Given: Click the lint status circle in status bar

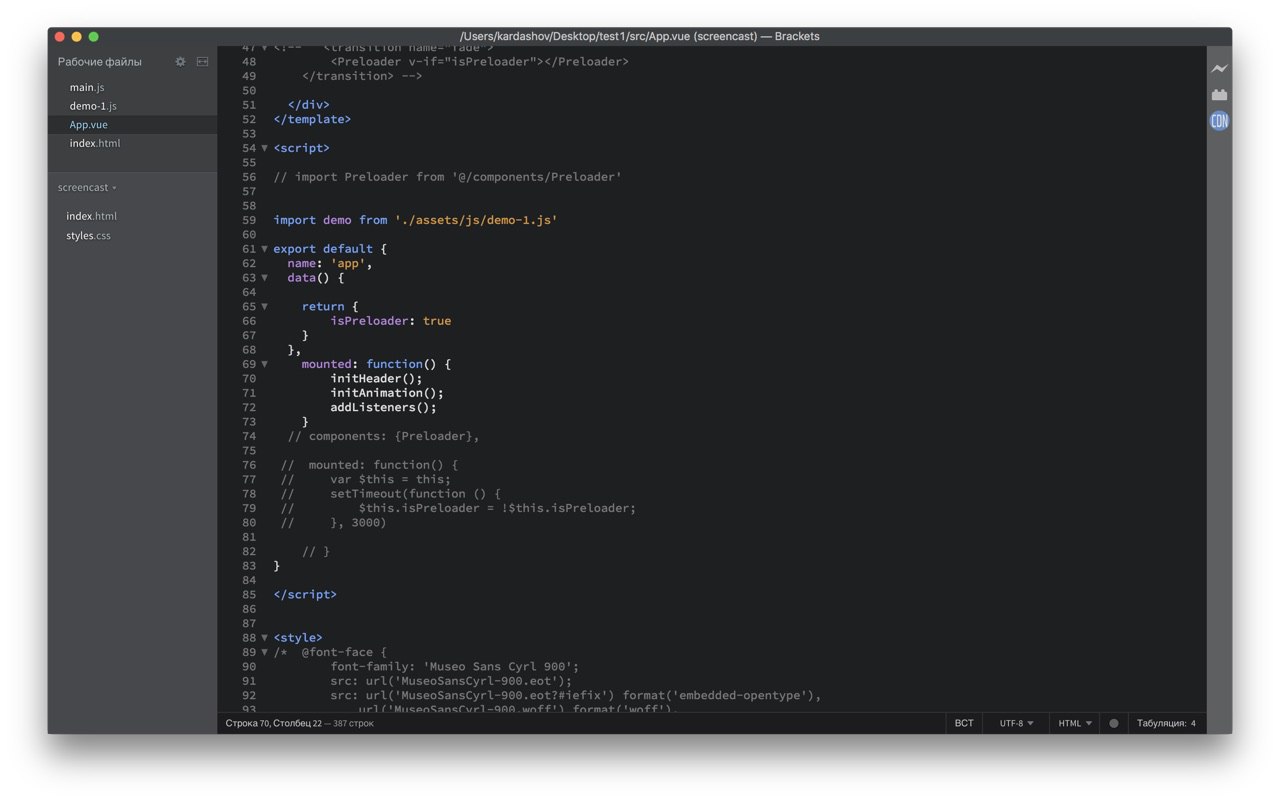Looking at the screenshot, I should pyautogui.click(x=1114, y=723).
